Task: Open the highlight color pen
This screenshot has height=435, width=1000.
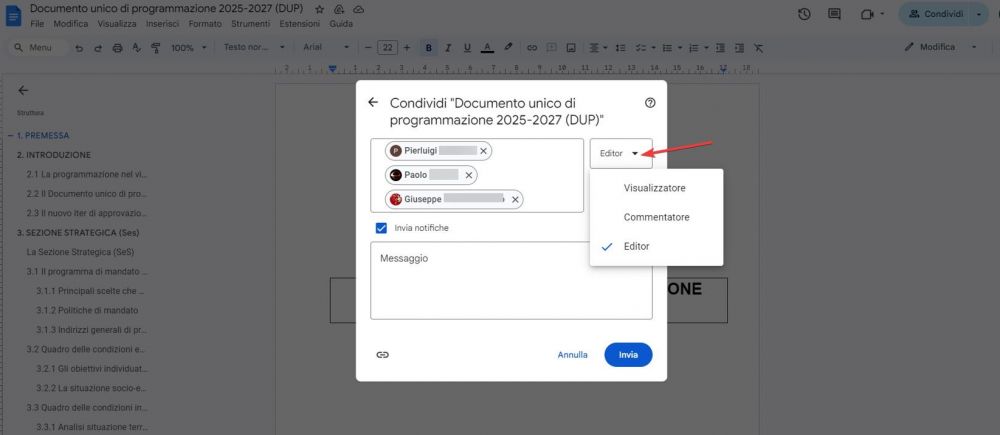Action: click(508, 48)
